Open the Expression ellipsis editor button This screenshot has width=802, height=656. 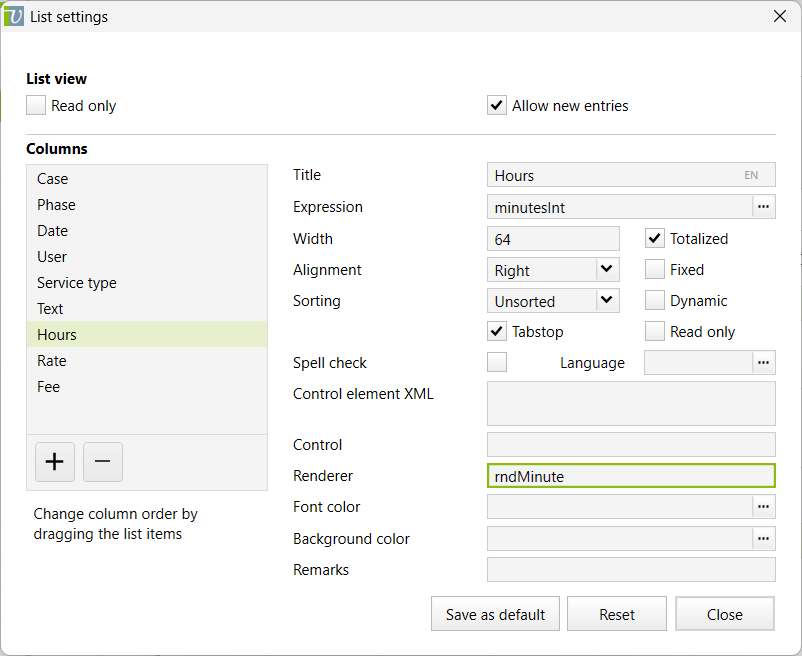coord(764,207)
